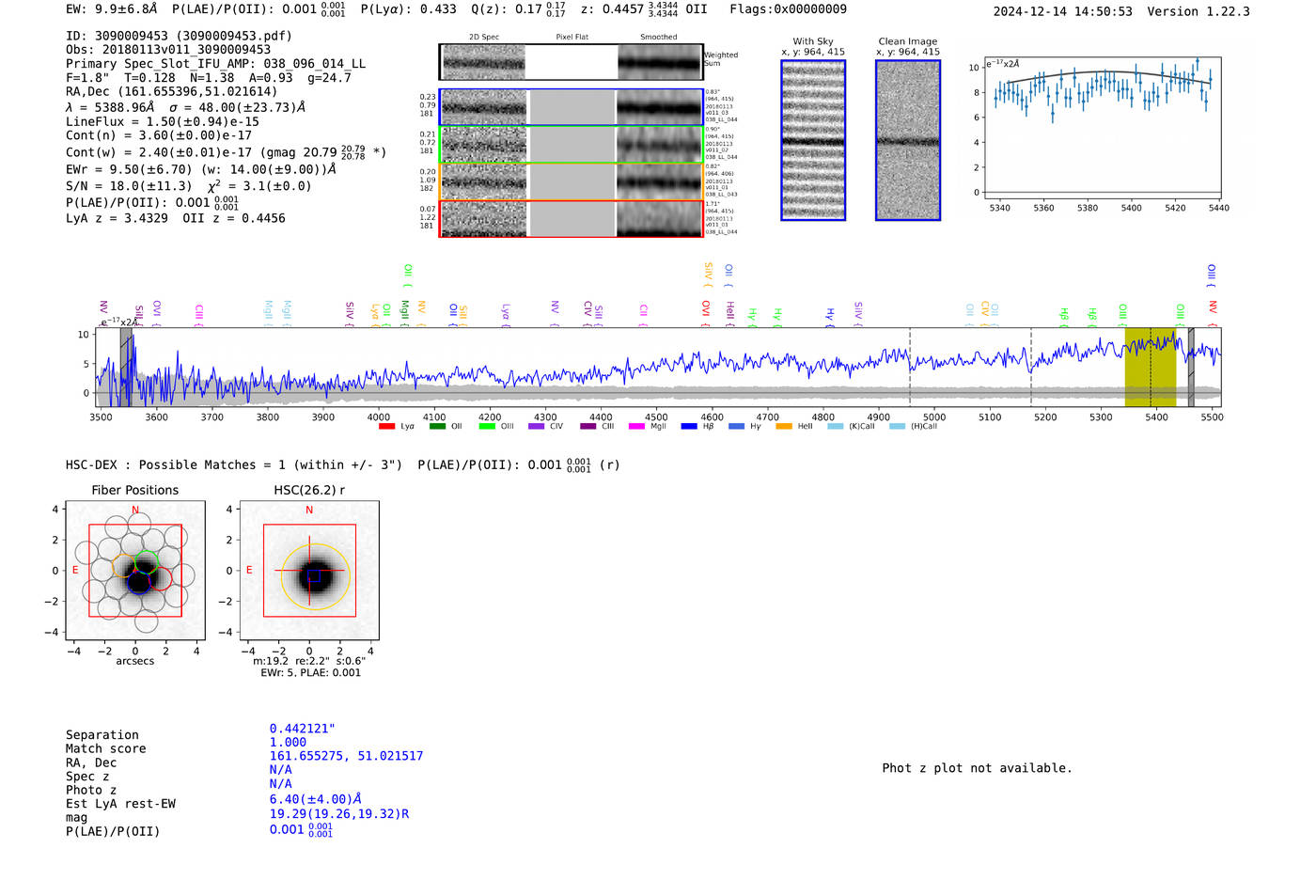Select the red-bordered fiber row 1.71"
Viewport: 1316px width, 896px height.
(572, 218)
